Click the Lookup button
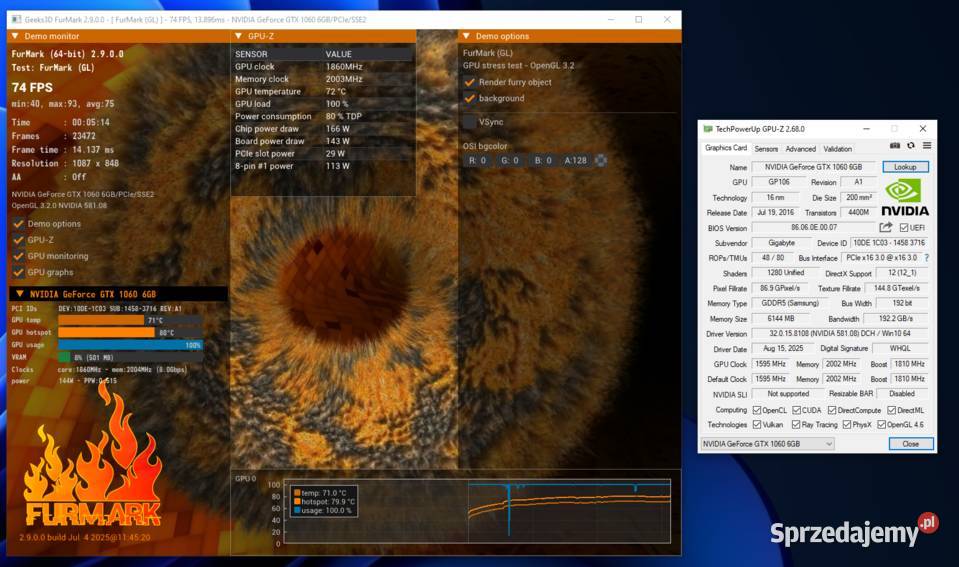The width and height of the screenshot is (959, 567). pos(905,167)
